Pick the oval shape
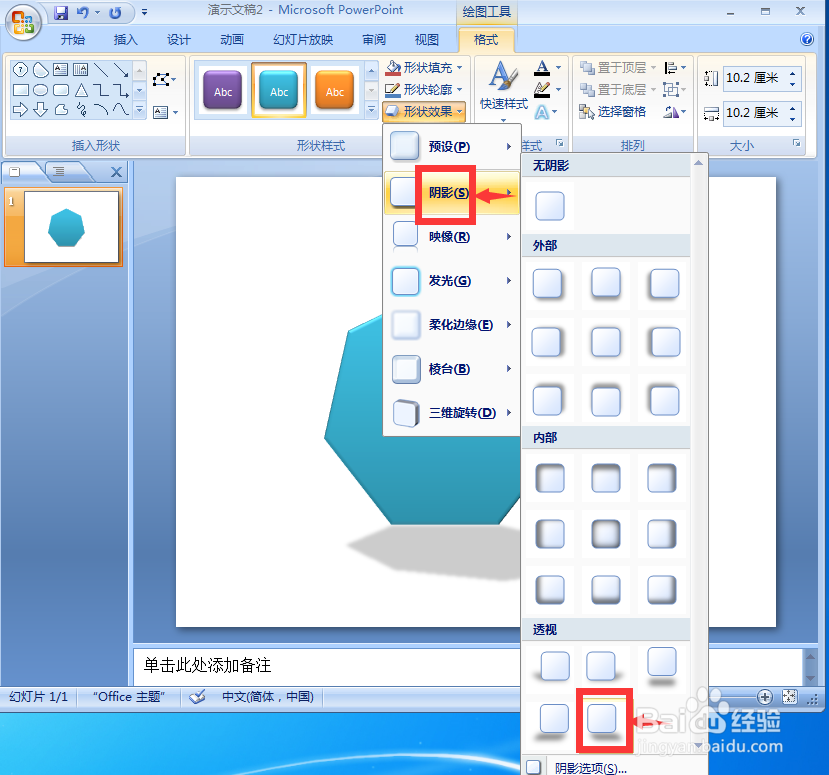Image resolution: width=829 pixels, height=775 pixels. pyautogui.click(x=40, y=90)
